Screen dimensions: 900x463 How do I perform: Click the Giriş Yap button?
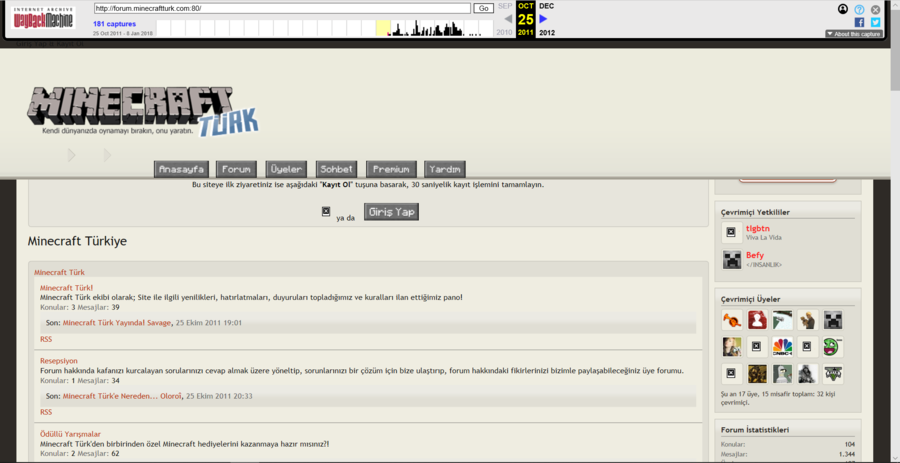tap(391, 212)
